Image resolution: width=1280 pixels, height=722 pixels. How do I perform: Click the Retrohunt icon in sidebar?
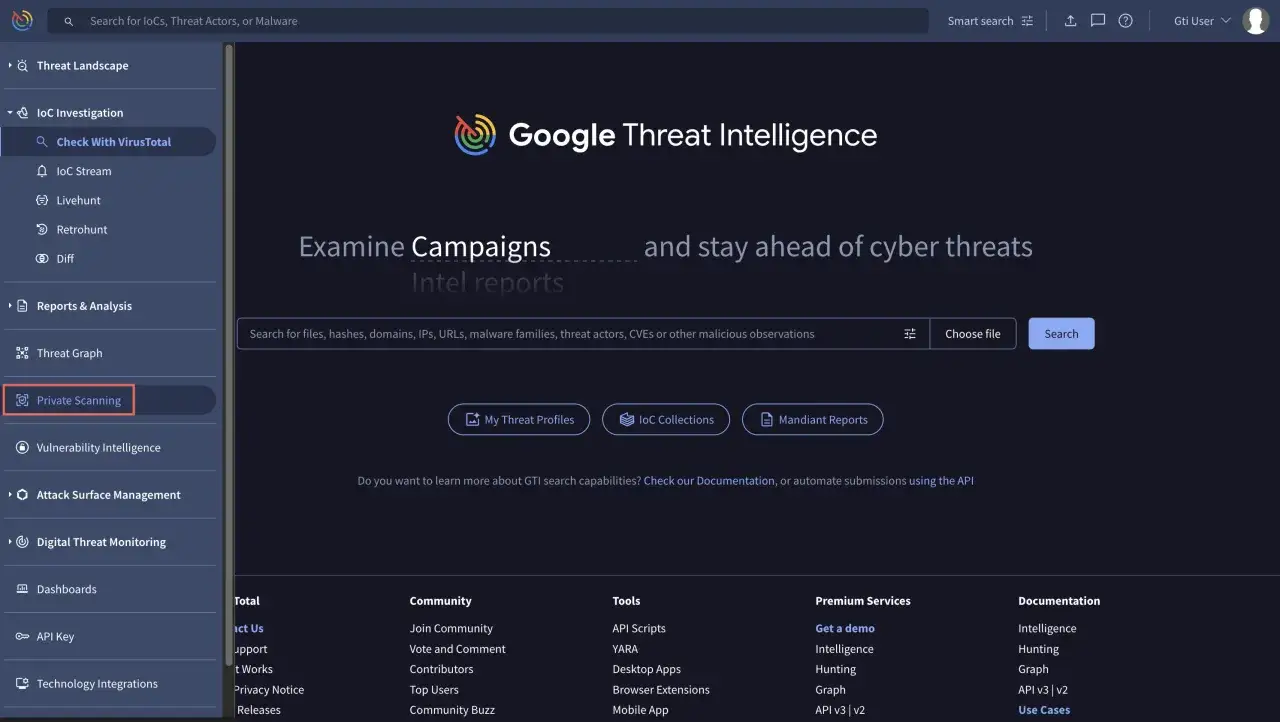point(42,229)
